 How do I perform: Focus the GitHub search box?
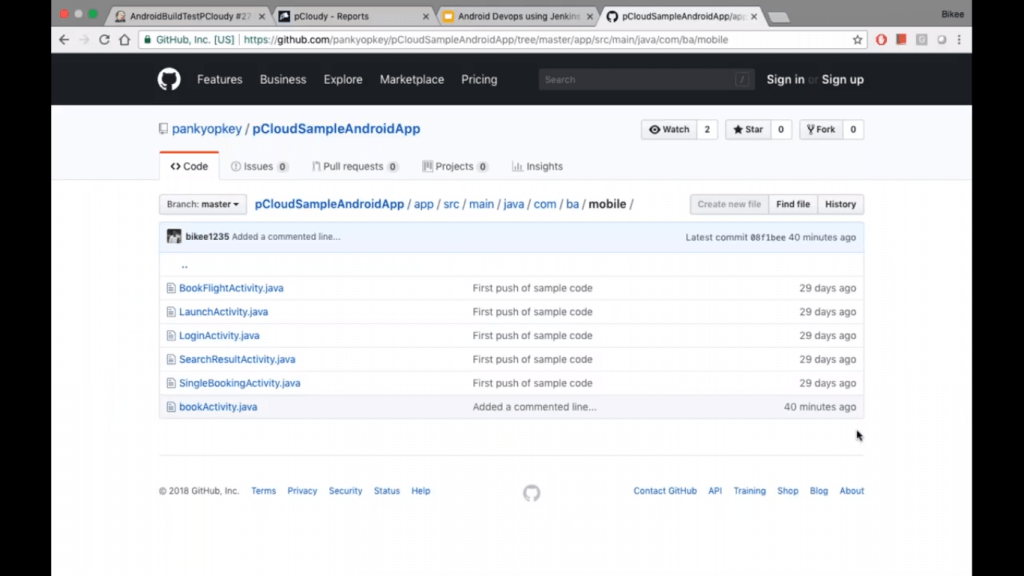(640, 80)
